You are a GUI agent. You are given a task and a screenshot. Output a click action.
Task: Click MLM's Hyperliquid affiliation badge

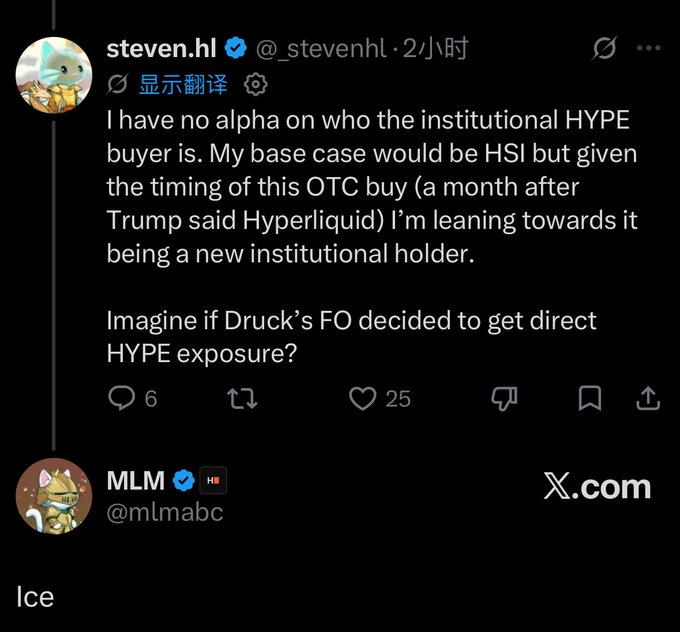213,481
